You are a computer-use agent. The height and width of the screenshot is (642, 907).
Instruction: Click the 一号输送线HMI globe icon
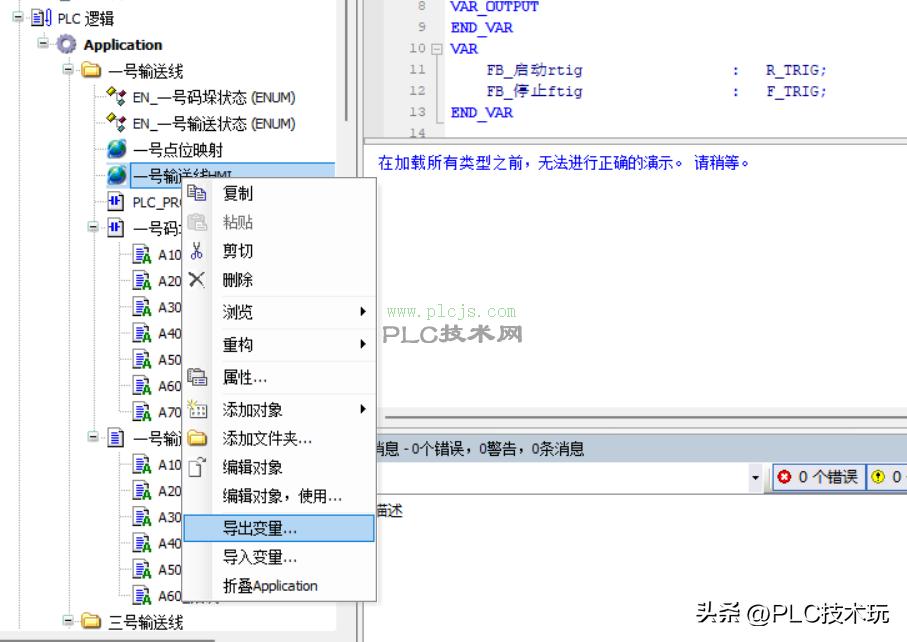pyautogui.click(x=117, y=175)
